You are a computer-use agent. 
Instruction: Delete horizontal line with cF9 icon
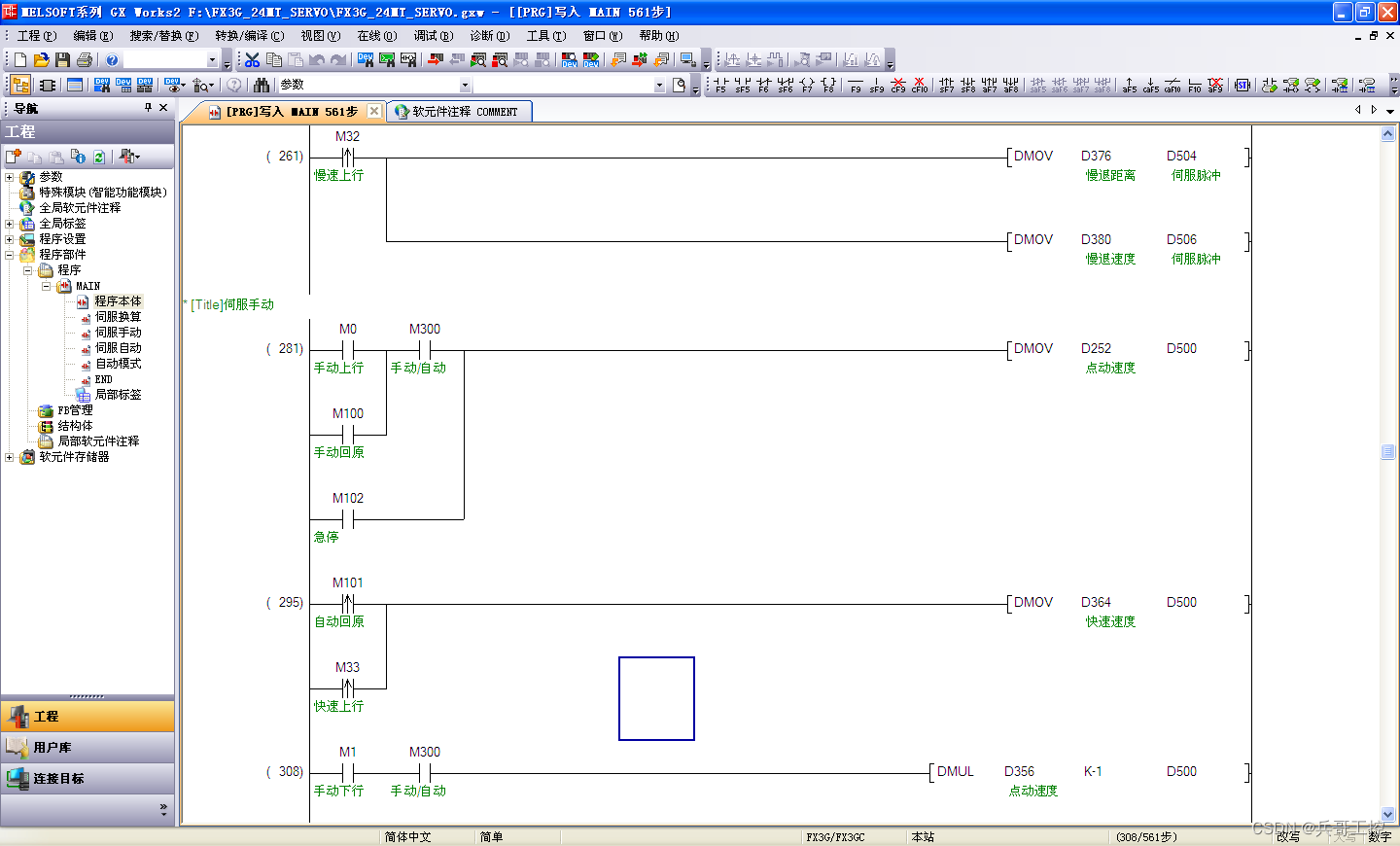pos(898,86)
